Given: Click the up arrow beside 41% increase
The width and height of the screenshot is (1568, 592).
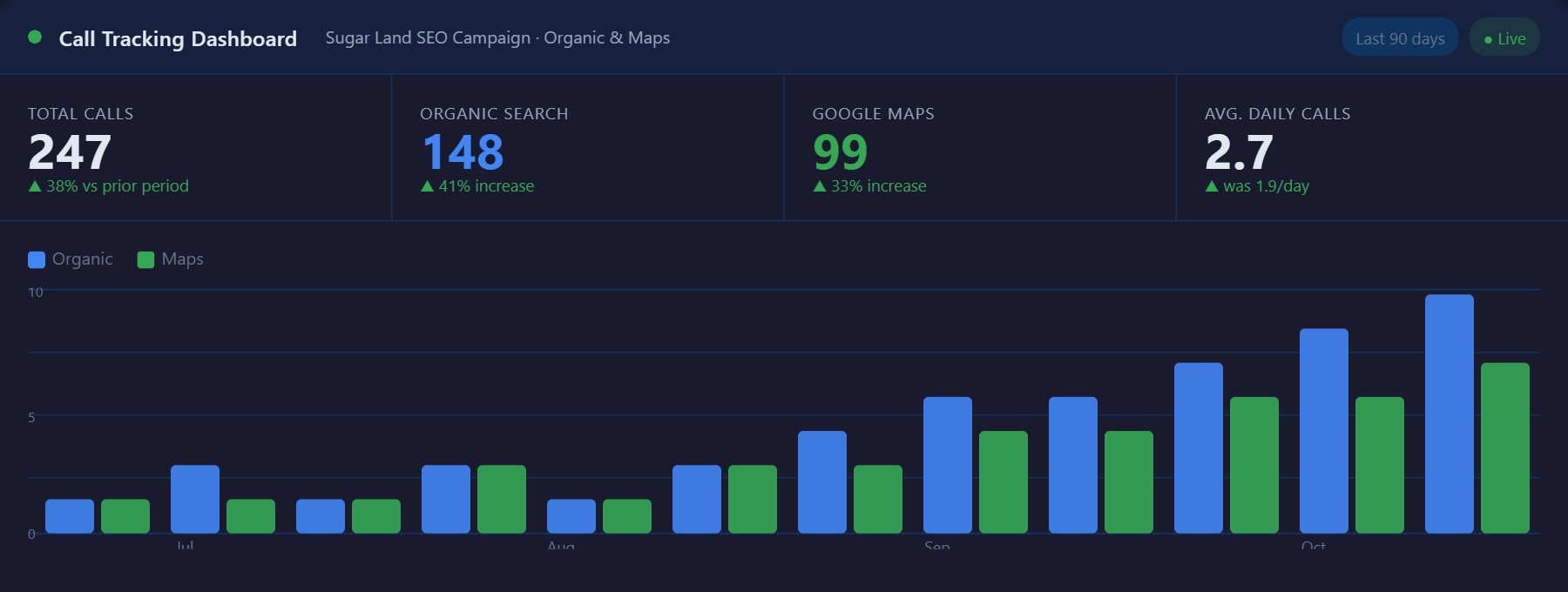Looking at the screenshot, I should point(427,186).
